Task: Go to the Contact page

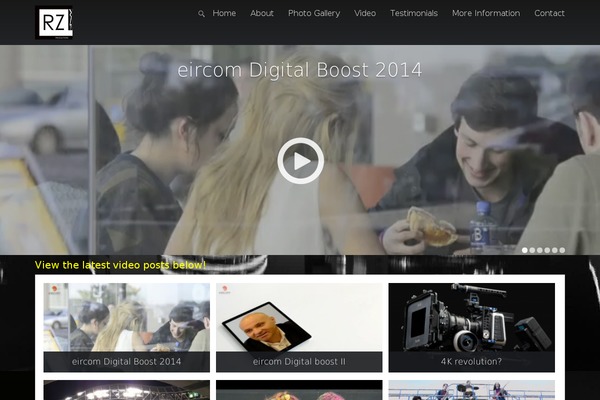Action: [549, 13]
